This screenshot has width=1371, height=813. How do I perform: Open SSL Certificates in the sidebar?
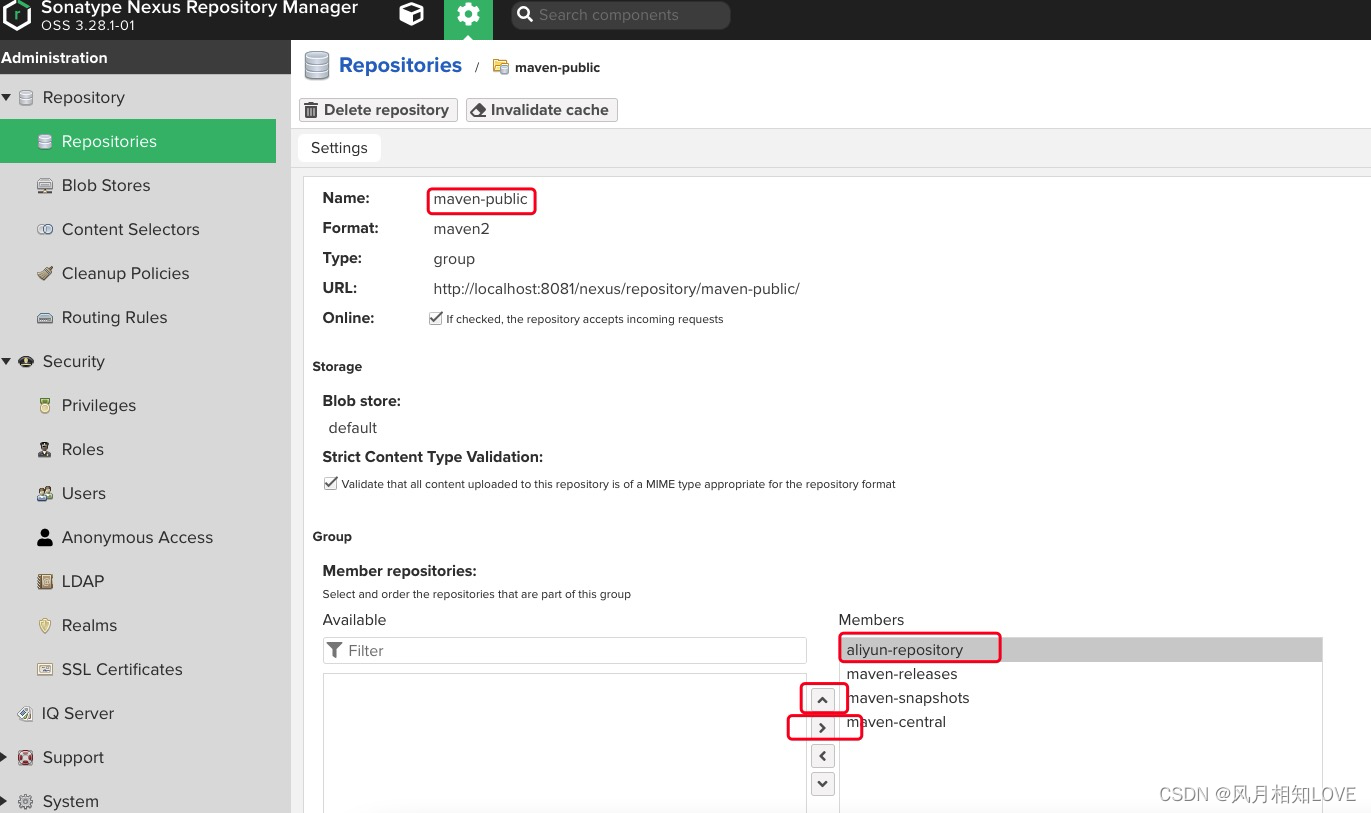pos(138,669)
